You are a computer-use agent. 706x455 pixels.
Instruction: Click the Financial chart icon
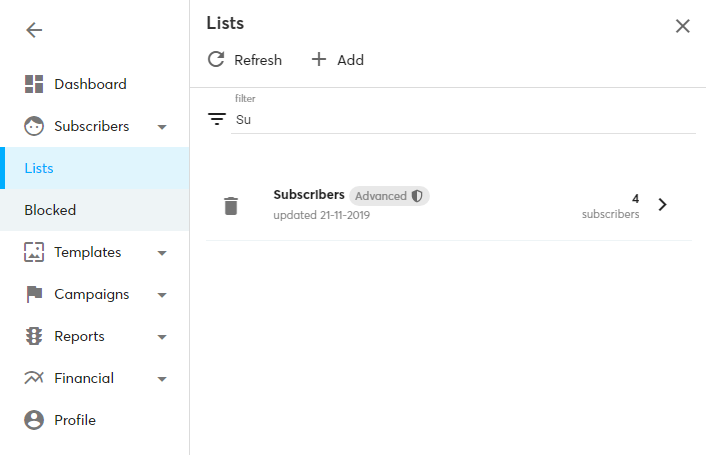[x=34, y=378]
